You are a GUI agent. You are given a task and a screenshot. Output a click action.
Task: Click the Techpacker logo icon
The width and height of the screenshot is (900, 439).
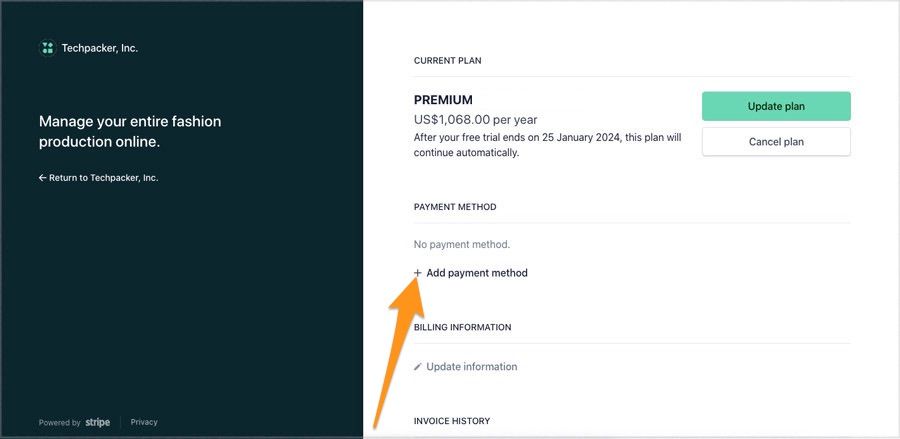pos(48,48)
